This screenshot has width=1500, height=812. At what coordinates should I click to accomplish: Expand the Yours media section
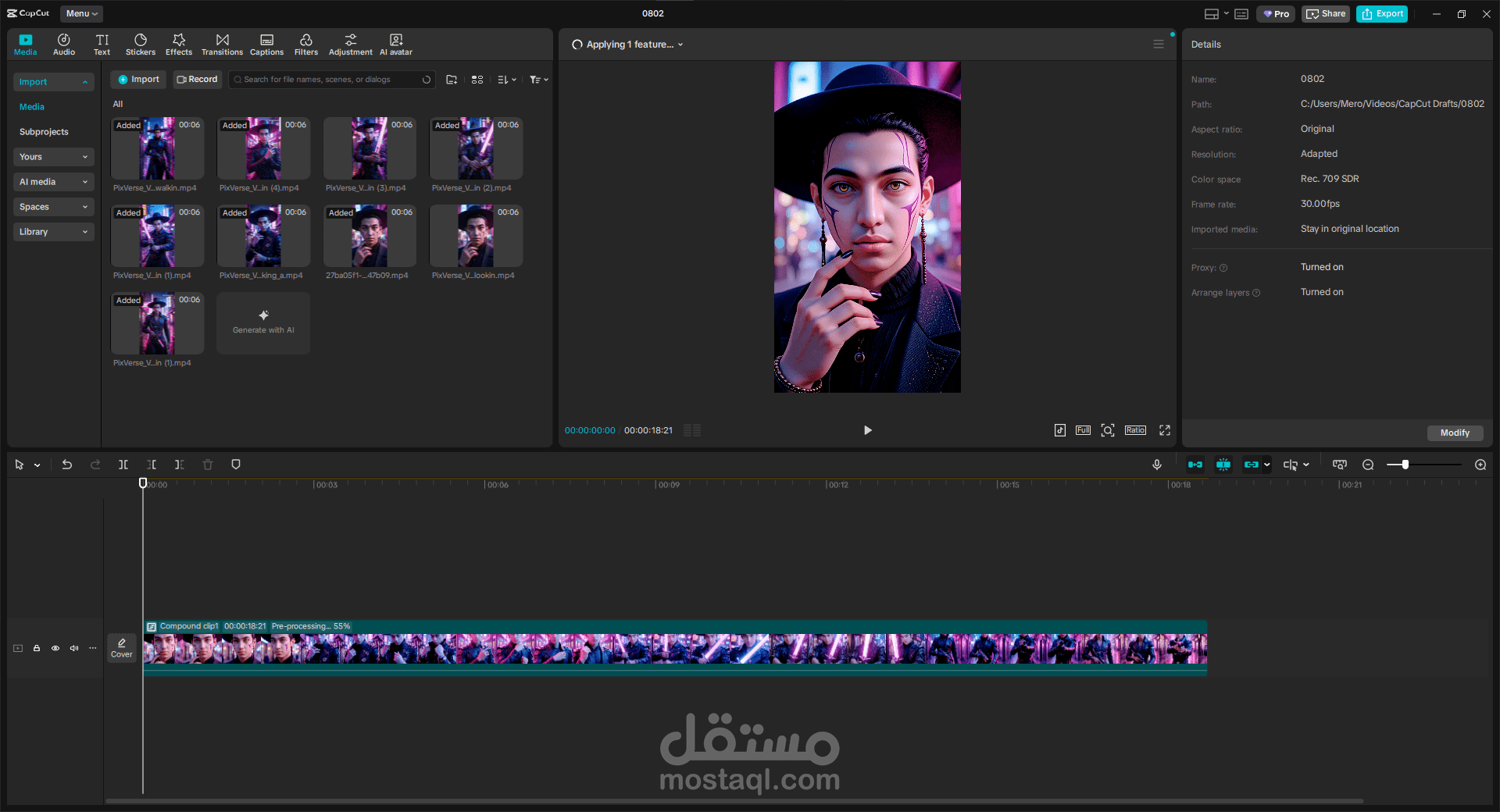pos(53,157)
